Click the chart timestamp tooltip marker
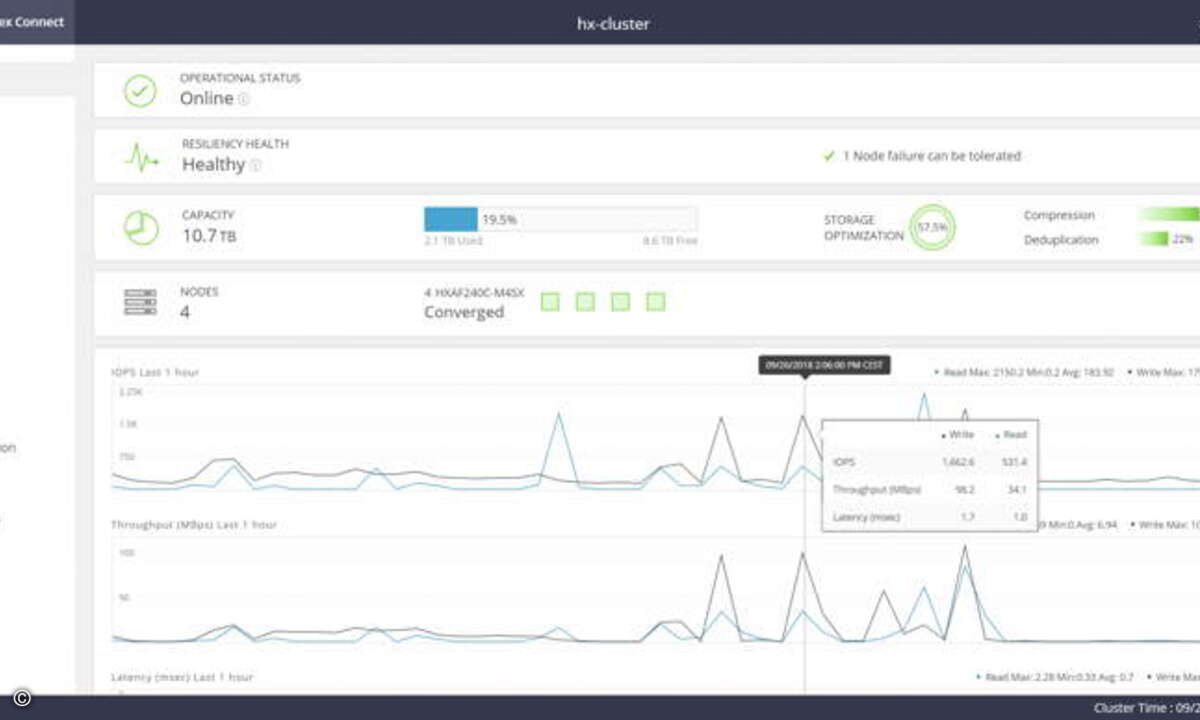This screenshot has width=1200, height=720. pyautogui.click(x=824, y=366)
